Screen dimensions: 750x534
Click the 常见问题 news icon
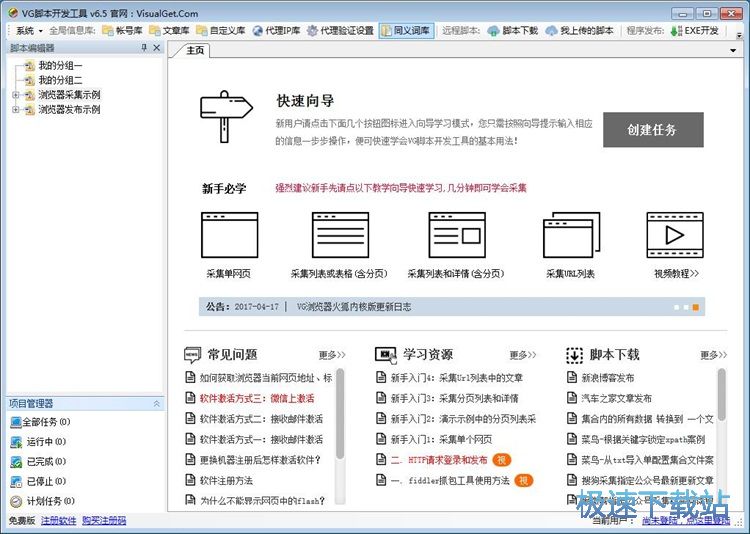192,355
